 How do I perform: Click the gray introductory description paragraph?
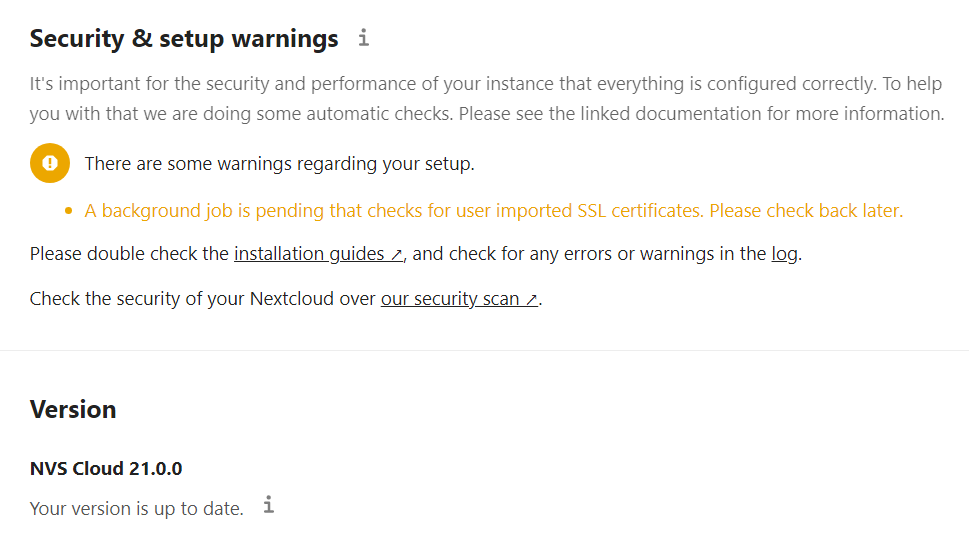486,98
